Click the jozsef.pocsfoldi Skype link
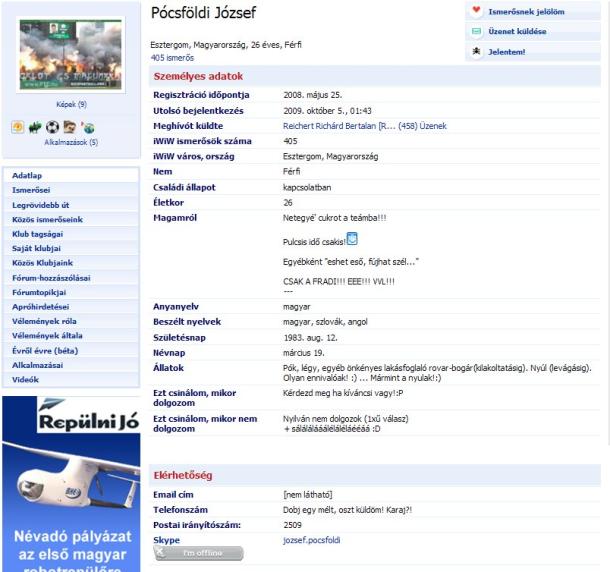 click(x=312, y=540)
